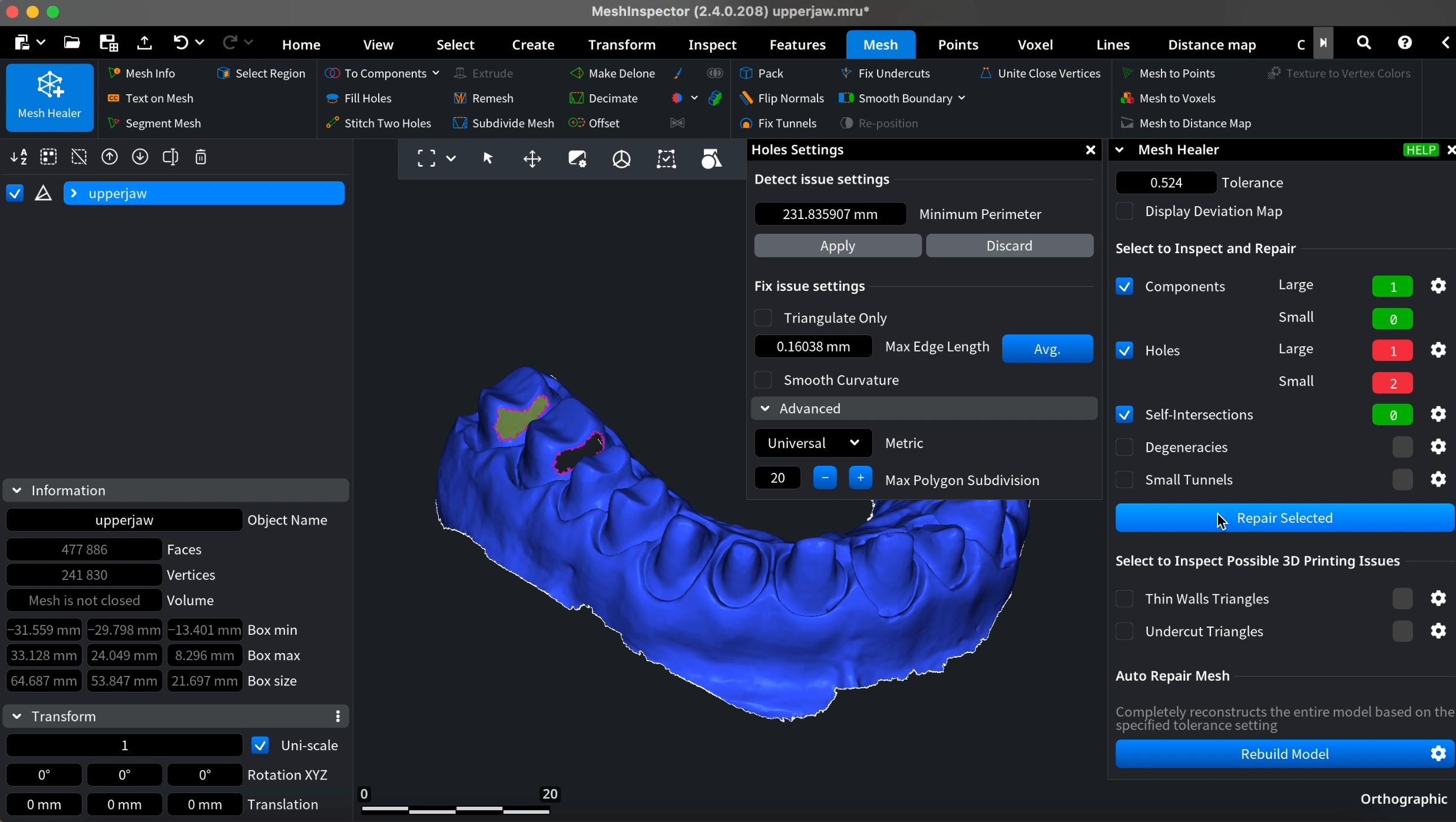Screen dimensions: 1456x822
Task: Click the Flip Normals tool
Action: point(782,98)
